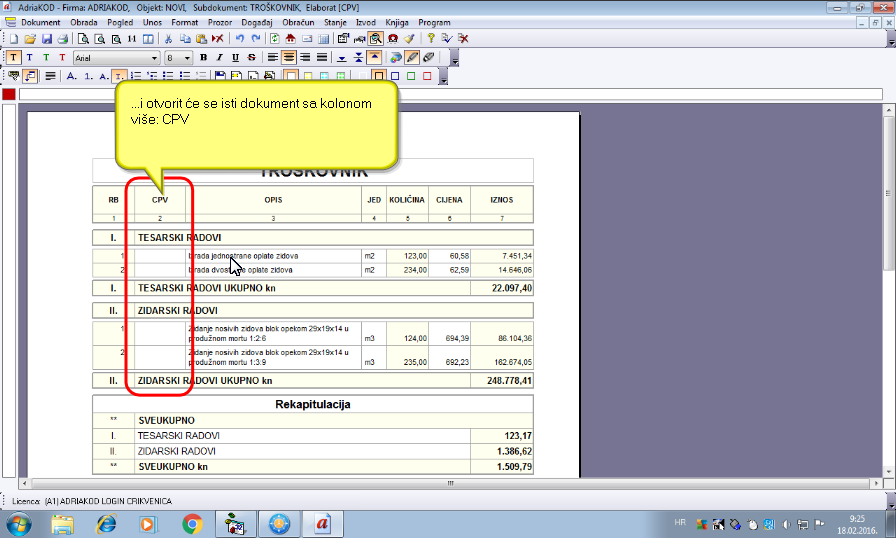Cut selection with the scissors icon
Image resolution: width=896 pixels, height=538 pixels.
[169, 39]
